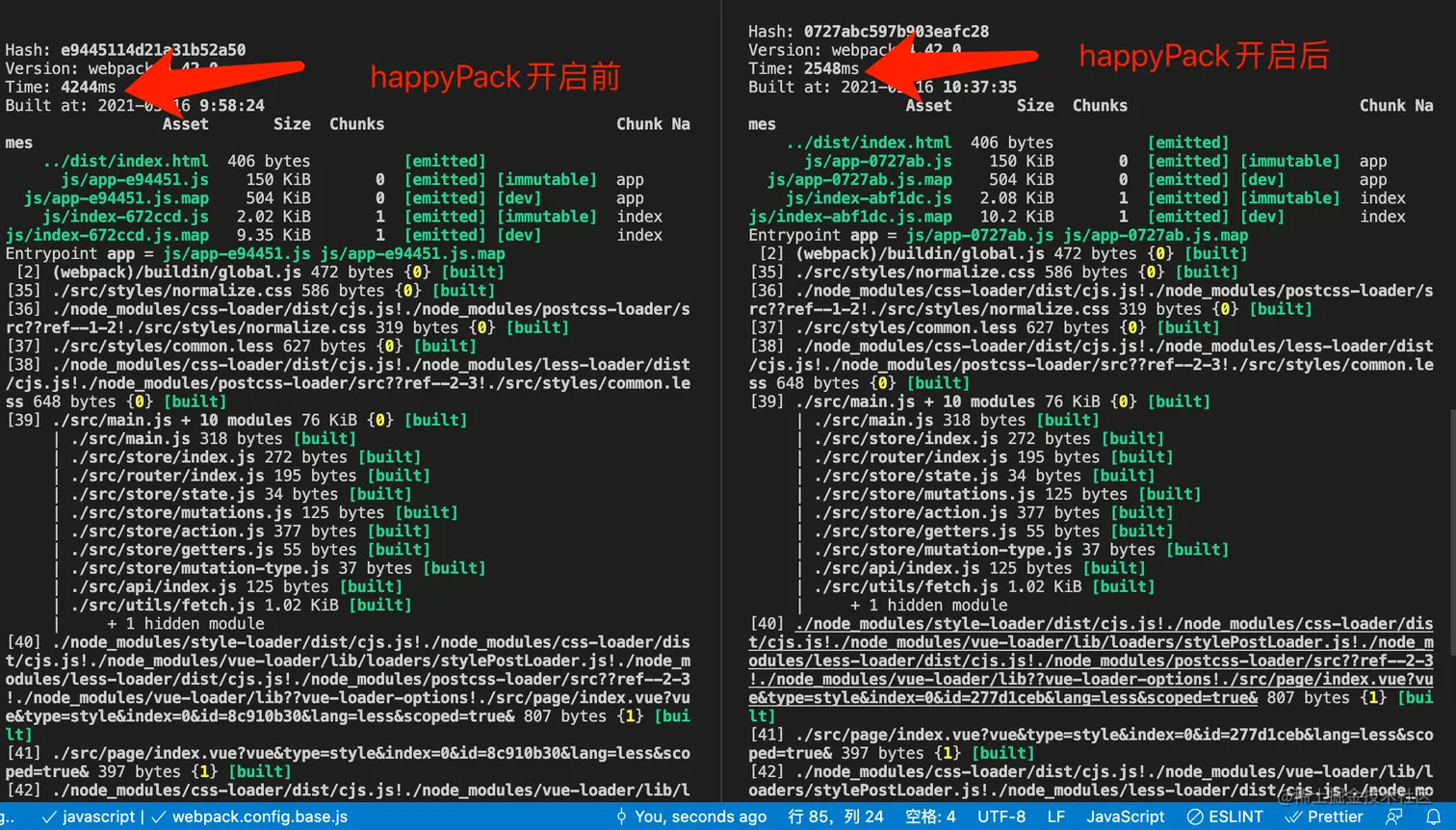Viewport: 1456px width, 830px height.
Task: Open ../dist/index.html in right terminal
Action: tap(869, 143)
